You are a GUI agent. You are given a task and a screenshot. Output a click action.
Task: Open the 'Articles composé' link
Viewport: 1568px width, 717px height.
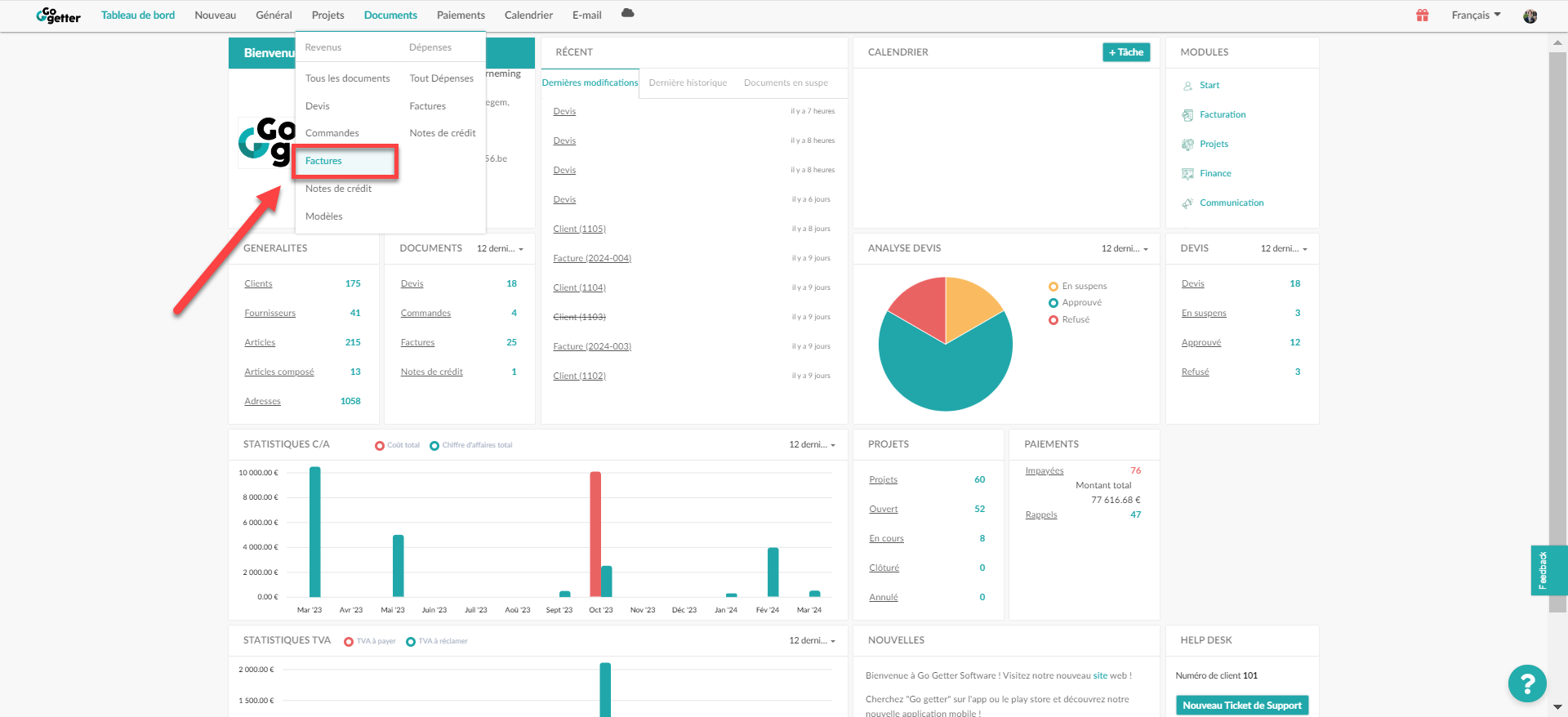[x=278, y=372]
